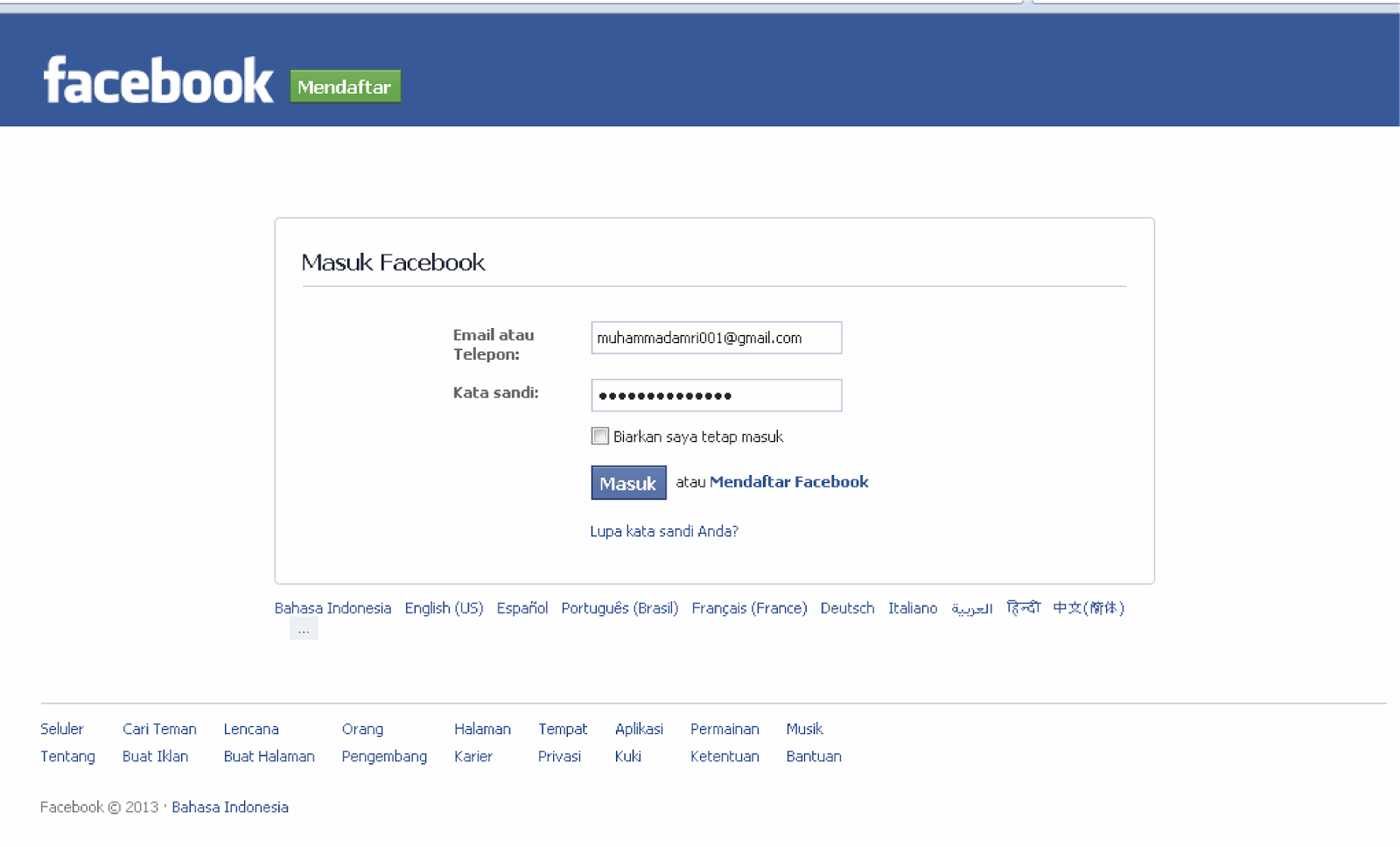Open the Aplikasi footer link
Image resolution: width=1400 pixels, height=847 pixels.
click(x=639, y=729)
